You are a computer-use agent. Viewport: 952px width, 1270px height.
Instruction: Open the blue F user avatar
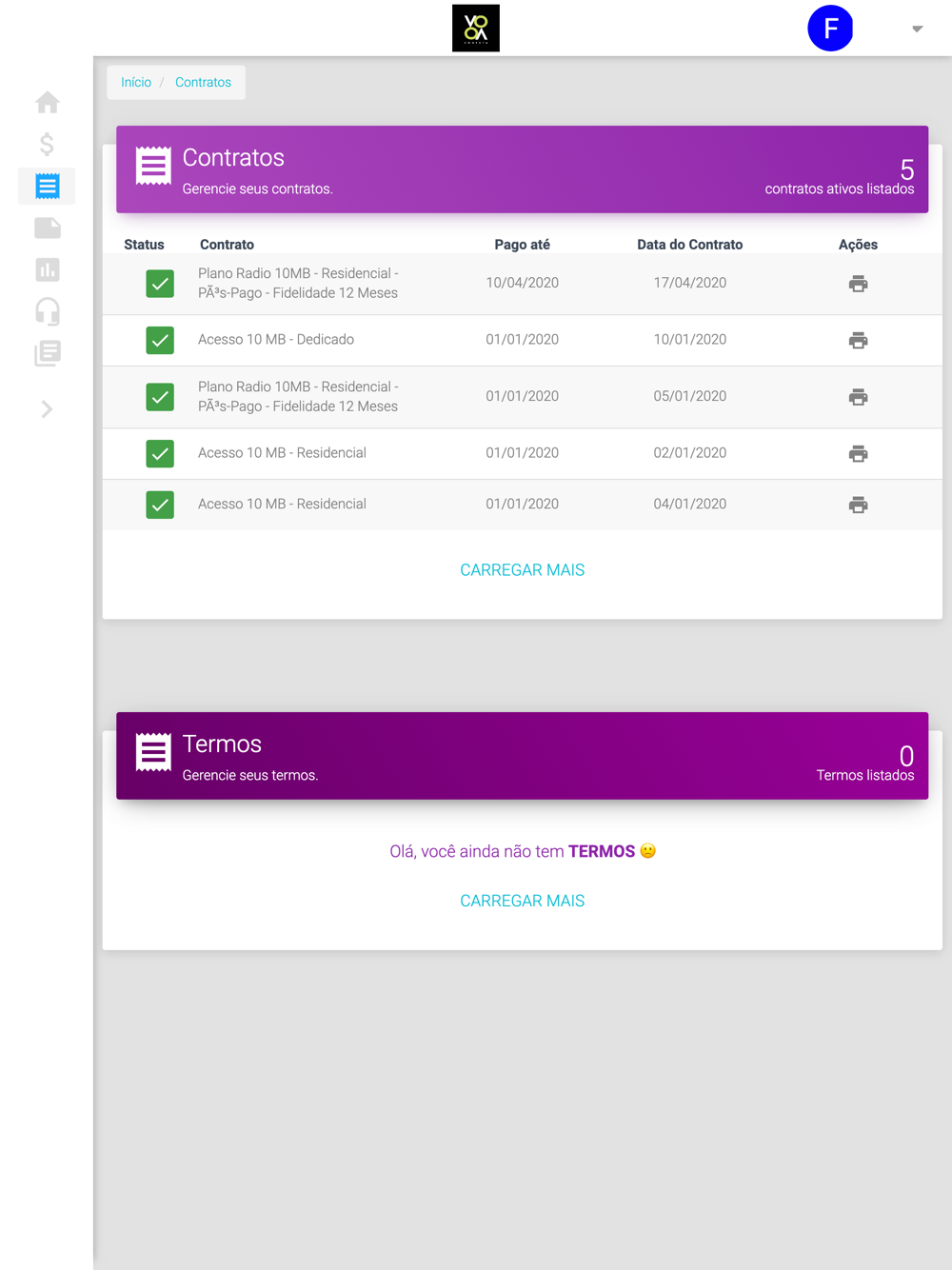coord(830,28)
